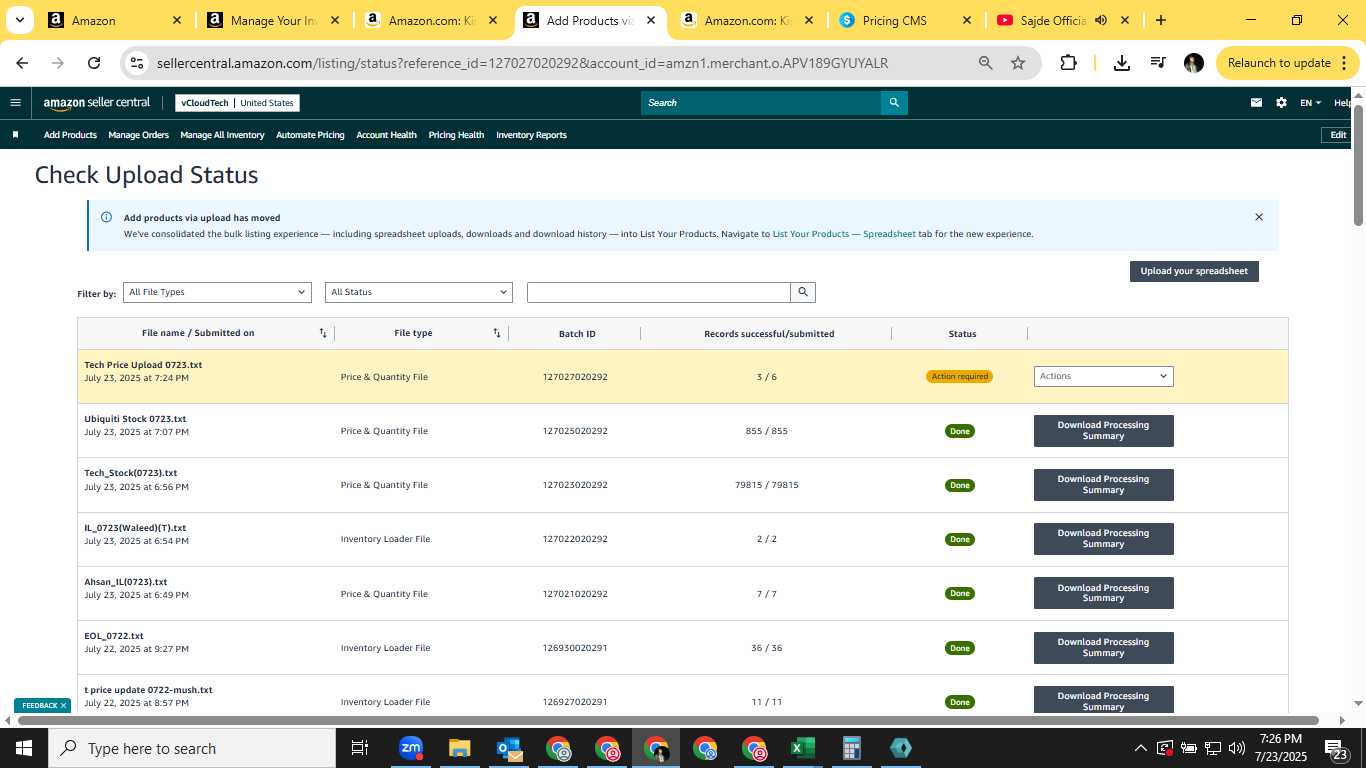The image size is (1366, 768).
Task: Show hidden system tray icons chevron
Action: click(1140, 748)
